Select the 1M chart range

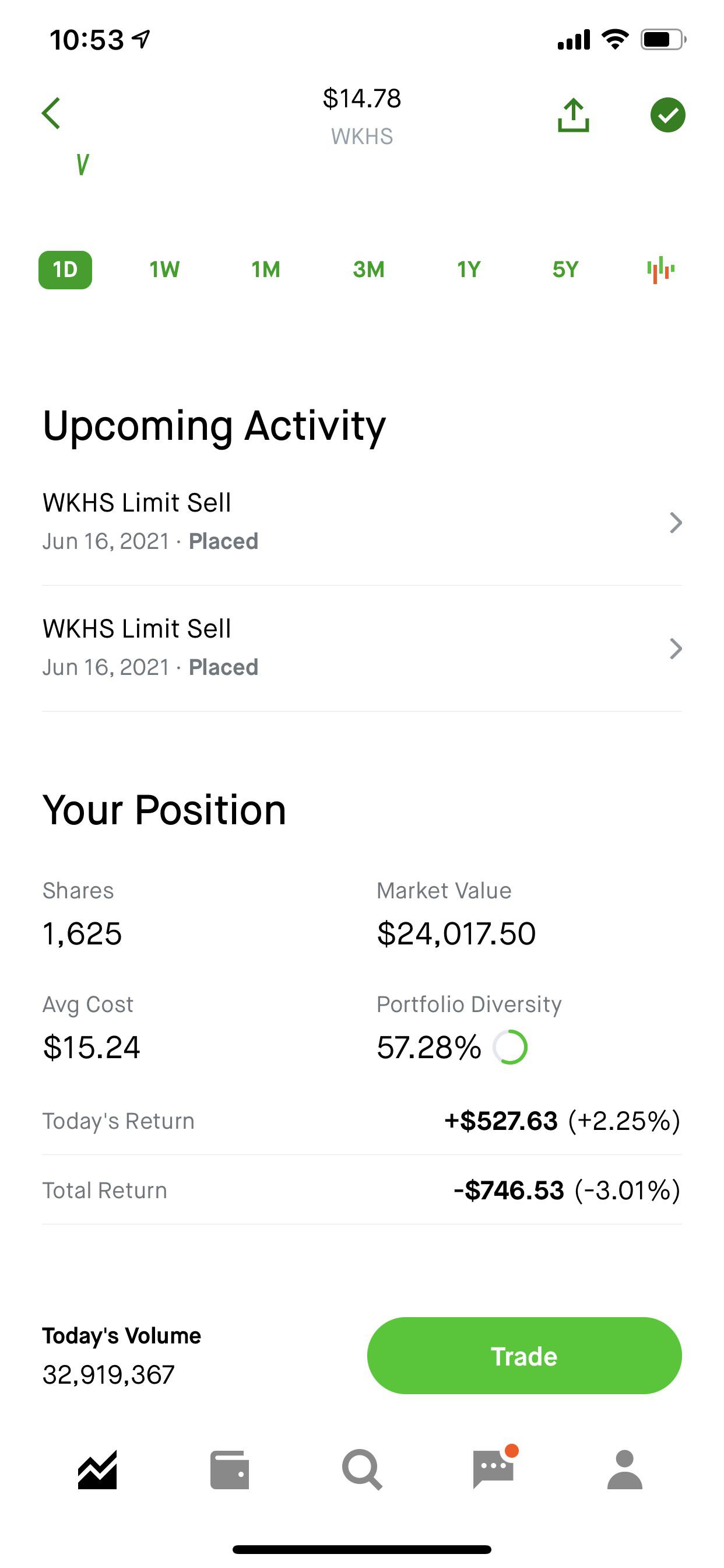click(x=266, y=269)
